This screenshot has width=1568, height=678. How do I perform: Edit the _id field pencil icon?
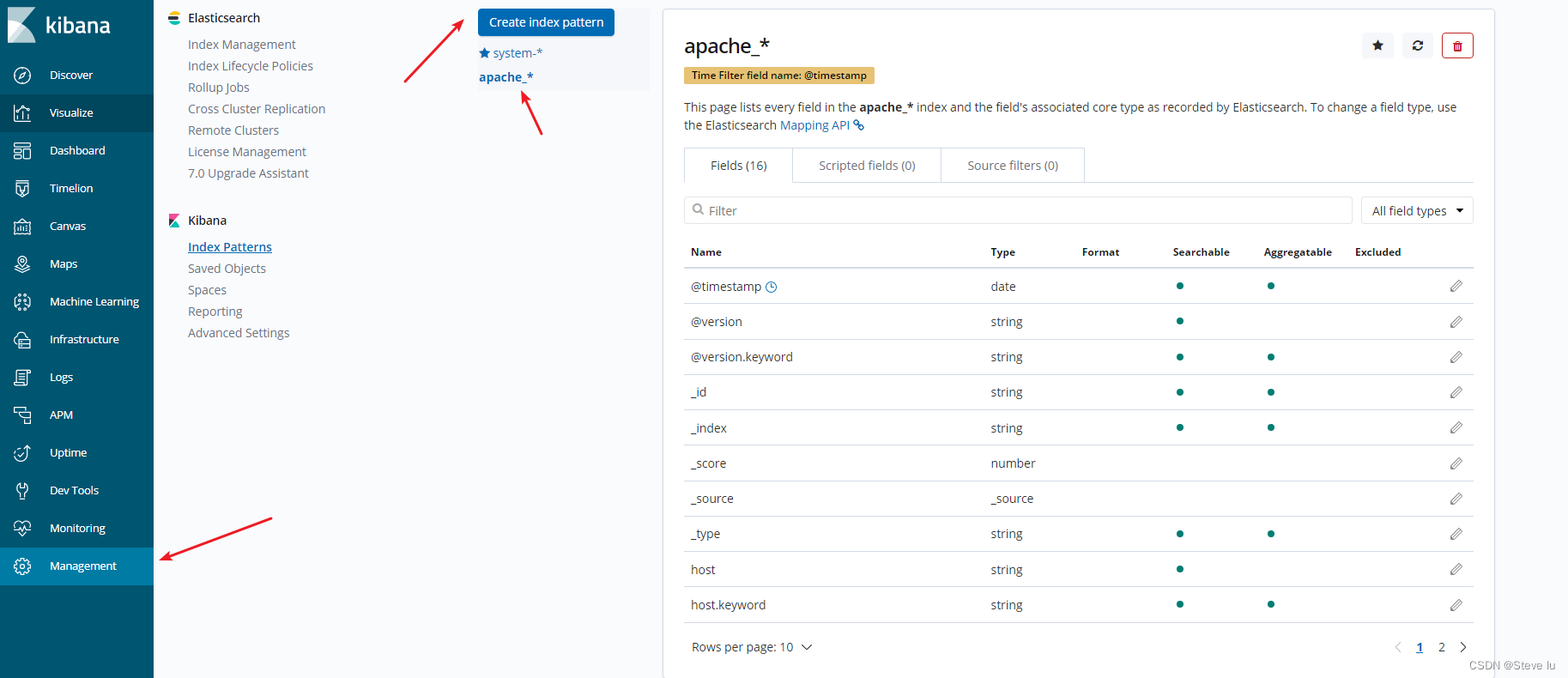pyautogui.click(x=1456, y=392)
